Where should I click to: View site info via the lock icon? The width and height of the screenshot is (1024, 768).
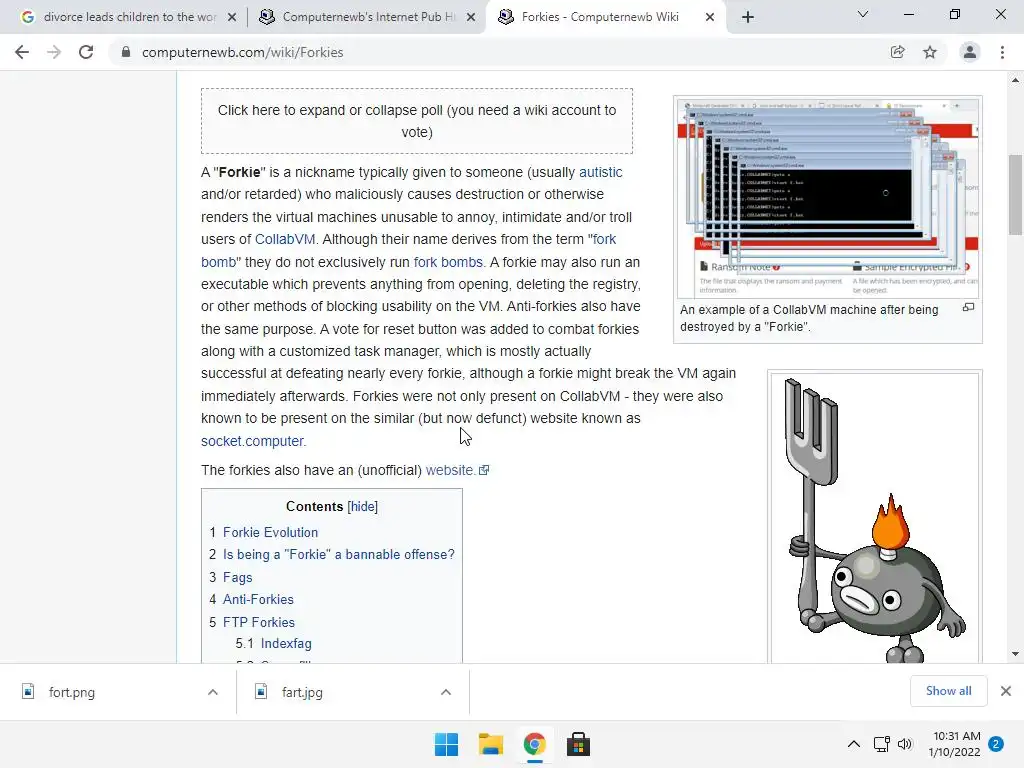pyautogui.click(x=126, y=52)
